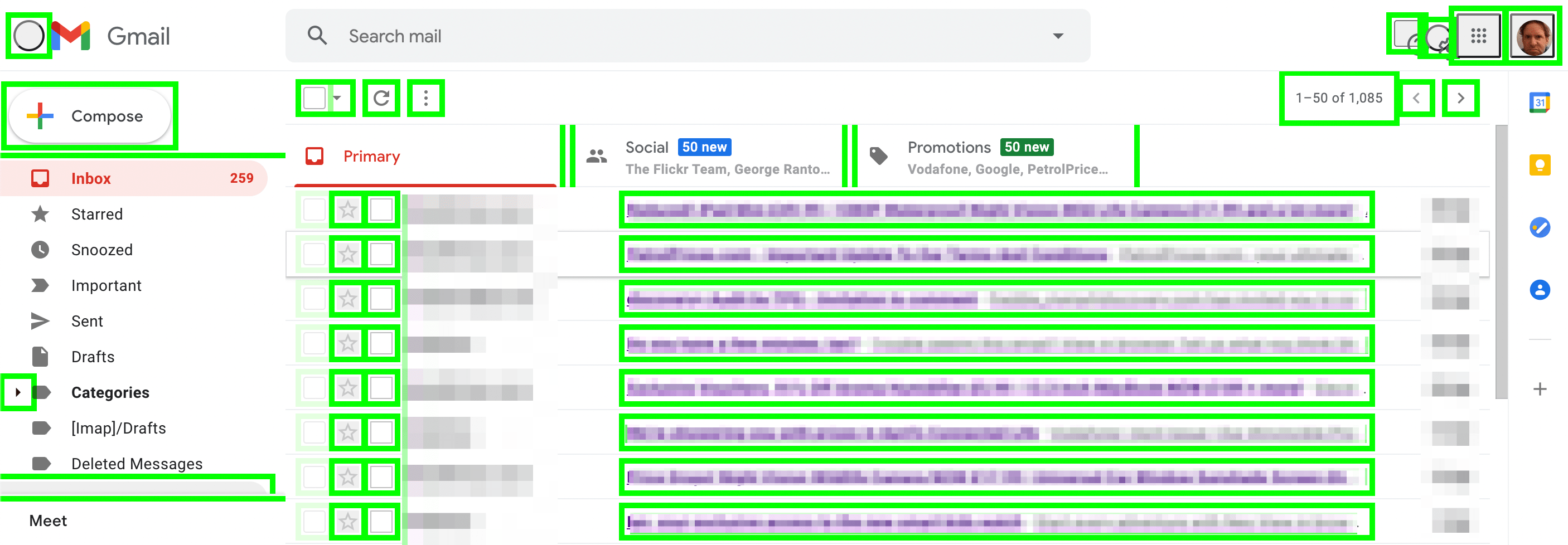This screenshot has height=545, width=1568.
Task: Click the vertical scrollbar of mail list
Action: [1501, 261]
